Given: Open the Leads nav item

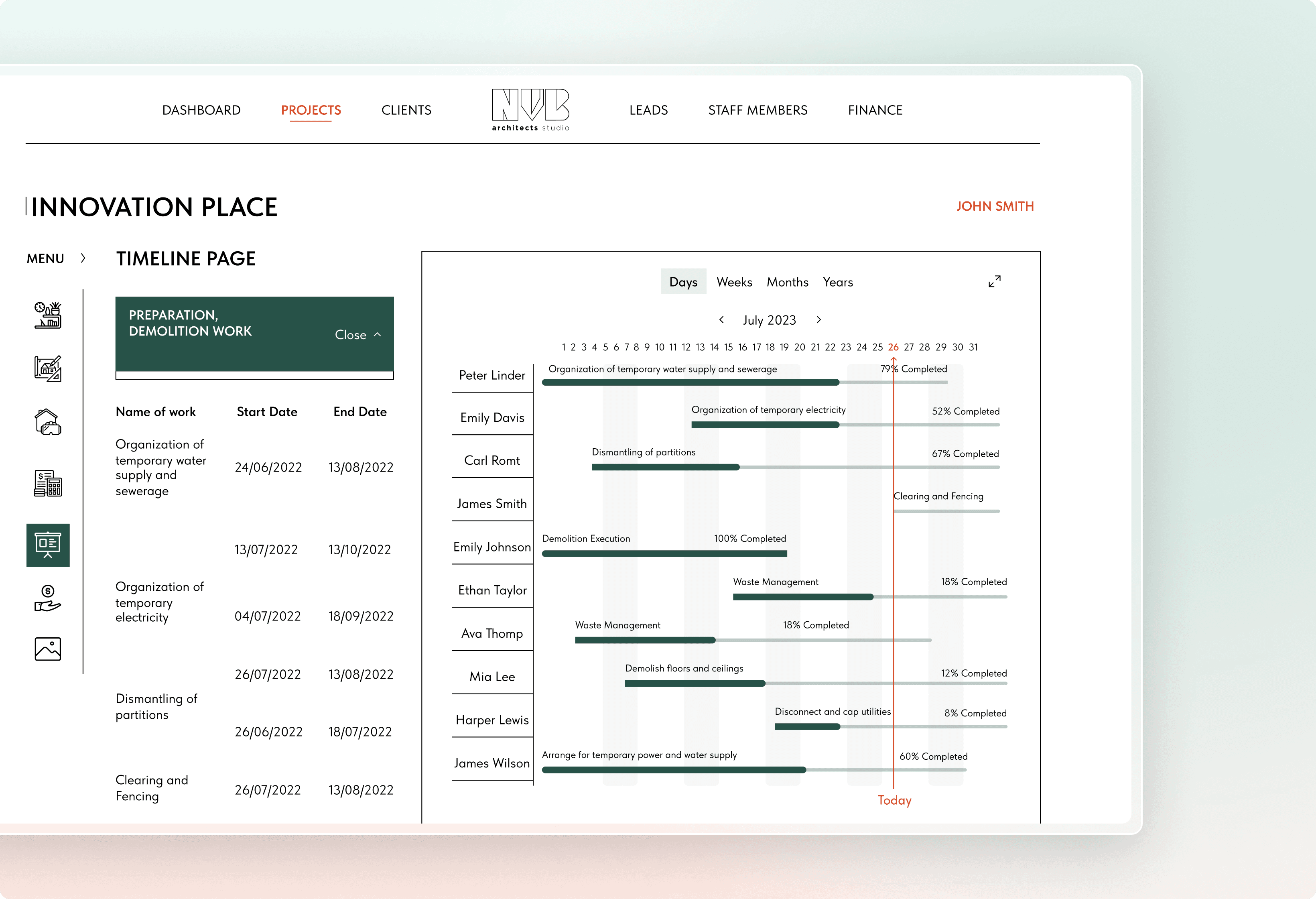Looking at the screenshot, I should pos(649,110).
